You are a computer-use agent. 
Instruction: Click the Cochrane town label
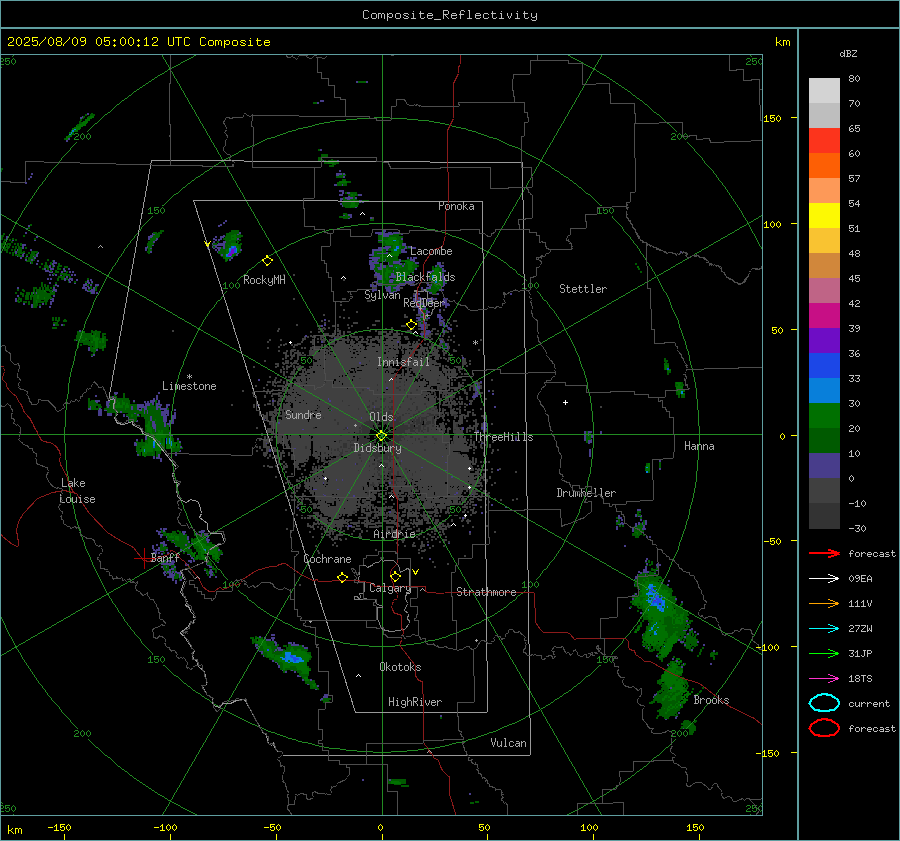[x=327, y=559]
